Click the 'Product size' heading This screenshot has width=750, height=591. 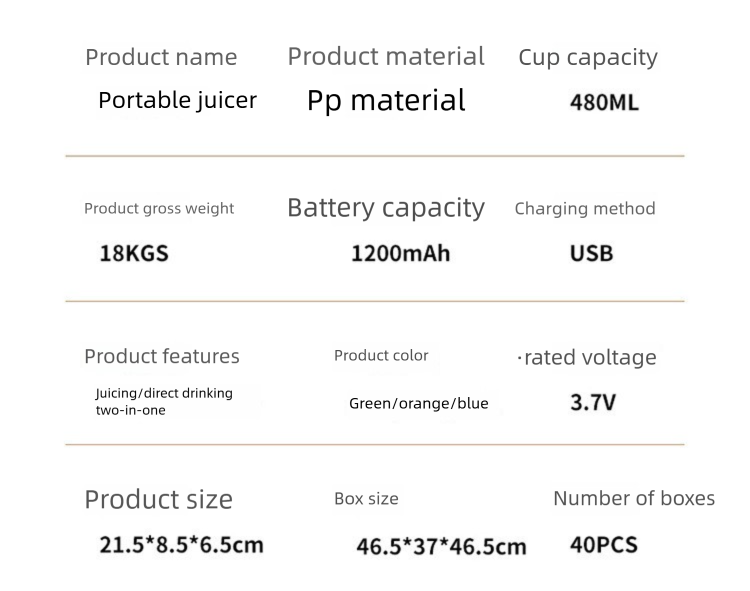(x=158, y=499)
